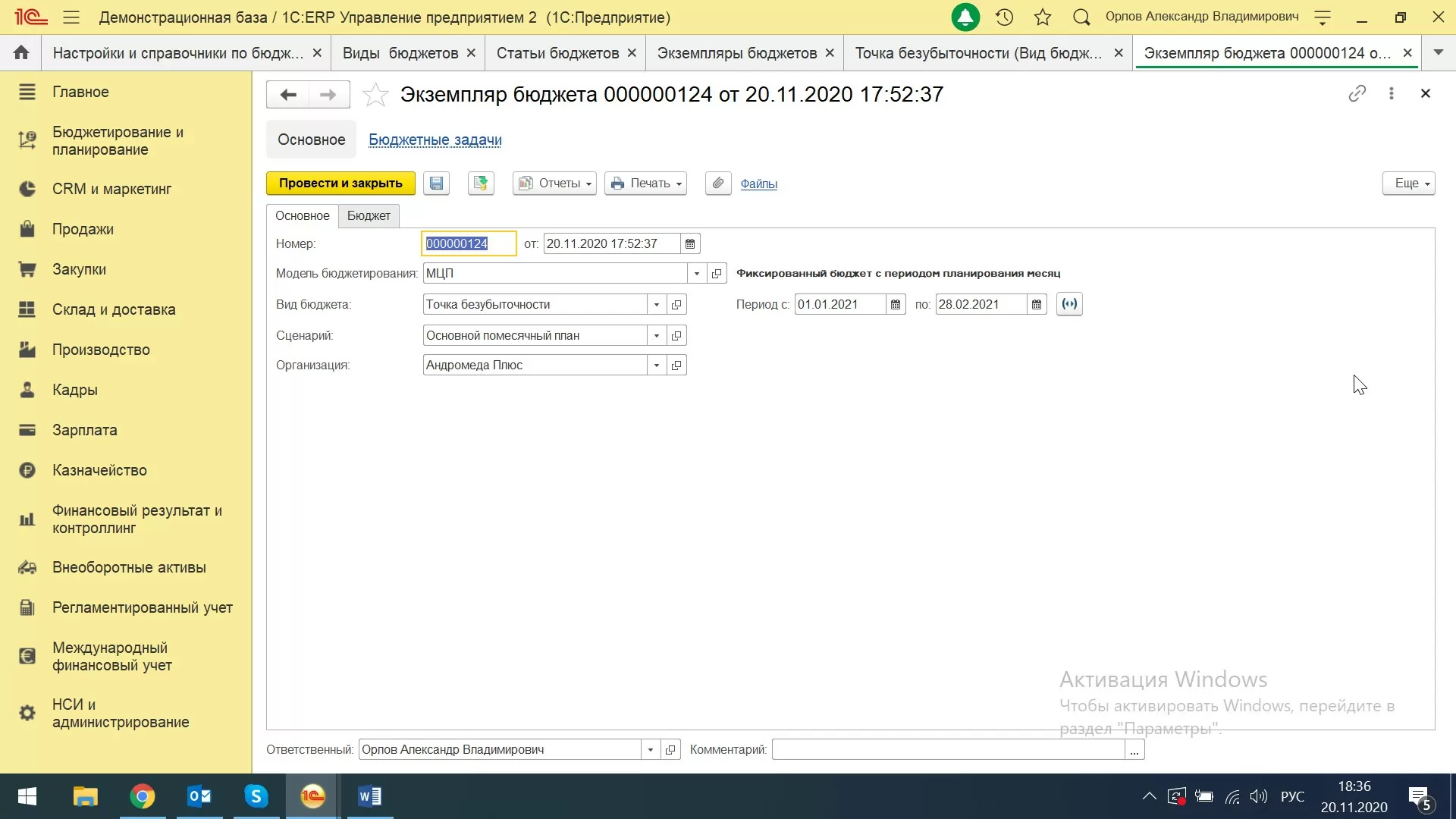Open the Отчеты dropdown menu
Viewport: 1456px width, 819px height.
pyautogui.click(x=554, y=183)
